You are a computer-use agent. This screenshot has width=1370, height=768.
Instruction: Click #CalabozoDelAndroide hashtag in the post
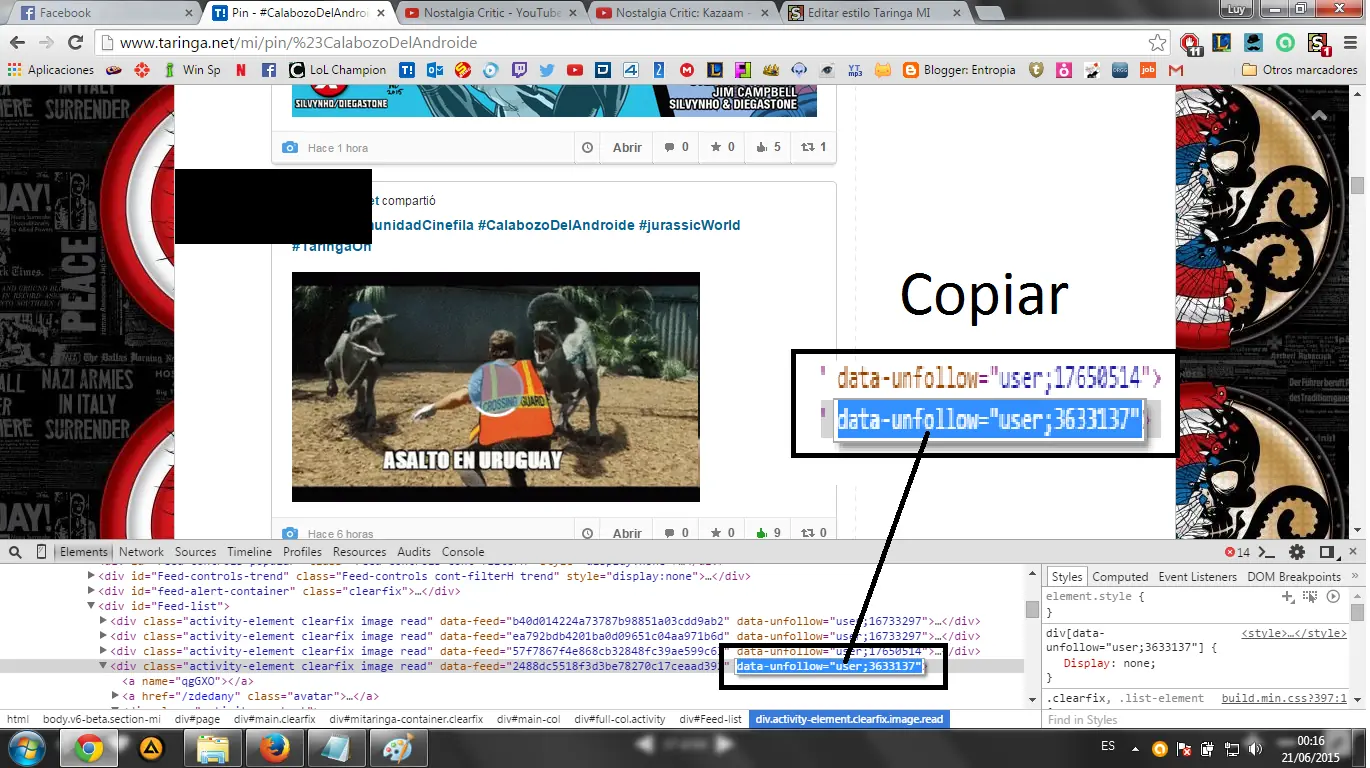pyautogui.click(x=555, y=225)
